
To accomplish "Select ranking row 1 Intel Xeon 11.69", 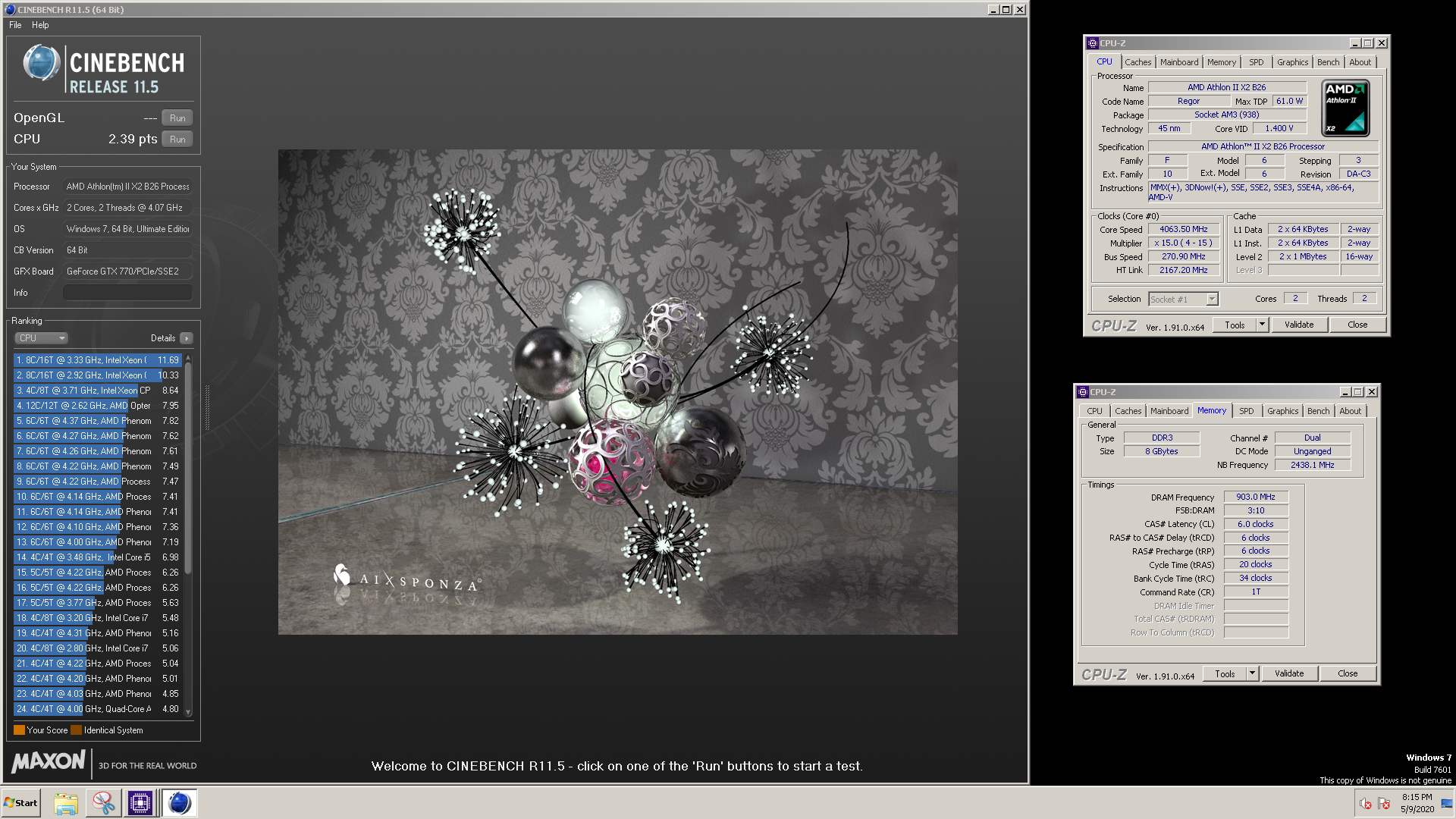I will click(x=98, y=360).
